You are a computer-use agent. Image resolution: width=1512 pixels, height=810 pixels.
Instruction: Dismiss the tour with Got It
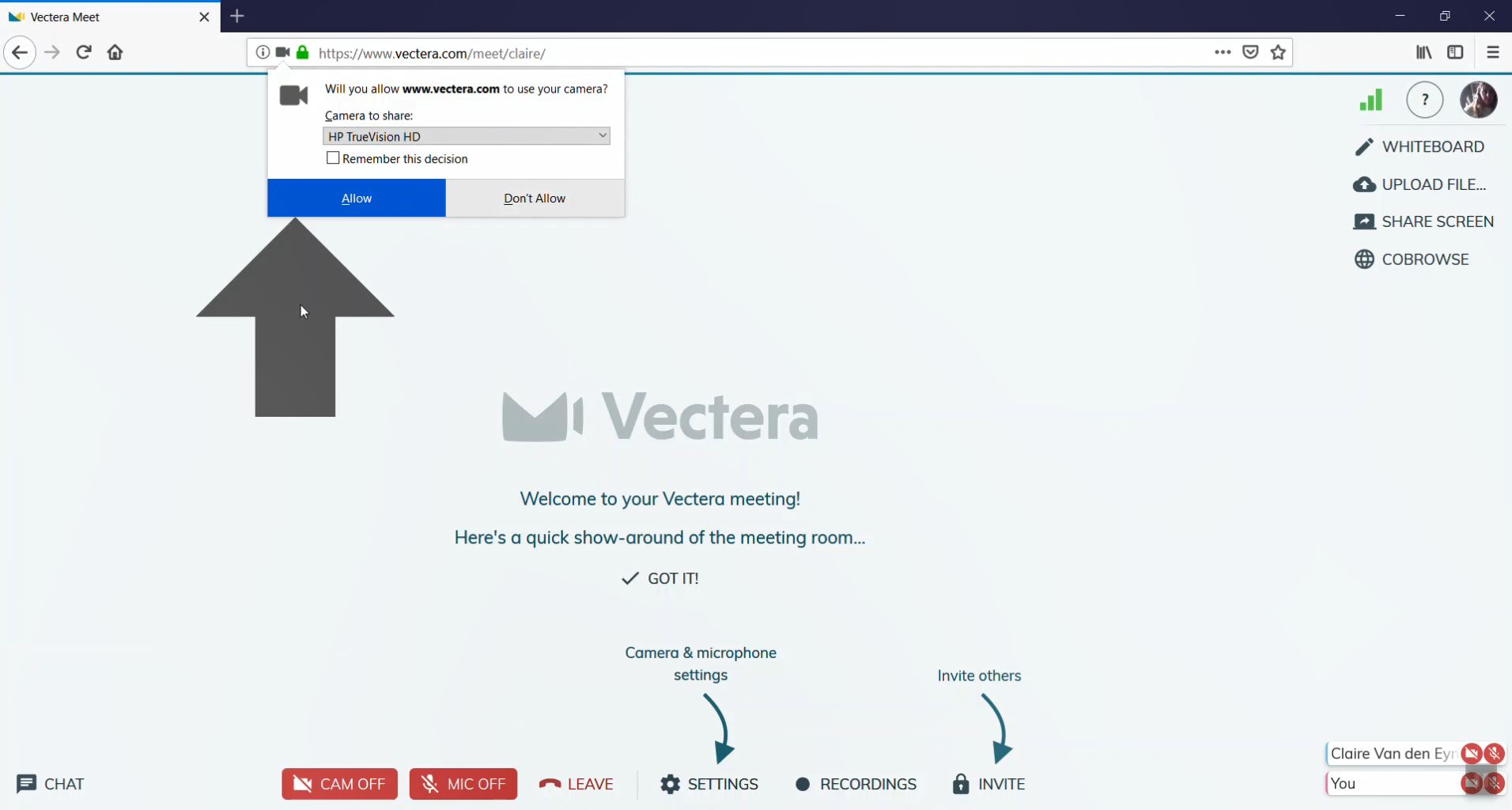[x=660, y=578]
